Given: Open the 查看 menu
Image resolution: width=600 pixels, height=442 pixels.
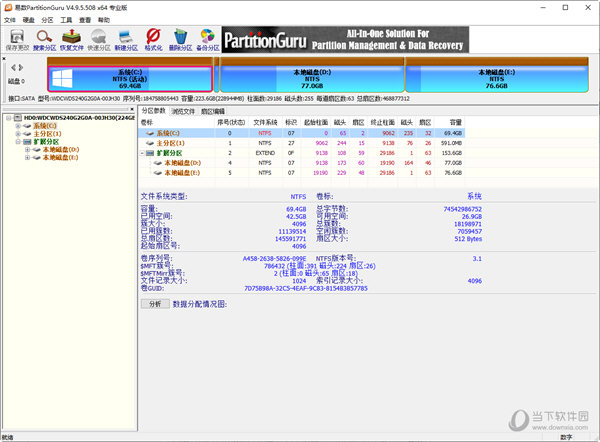Looking at the screenshot, I should click(85, 20).
